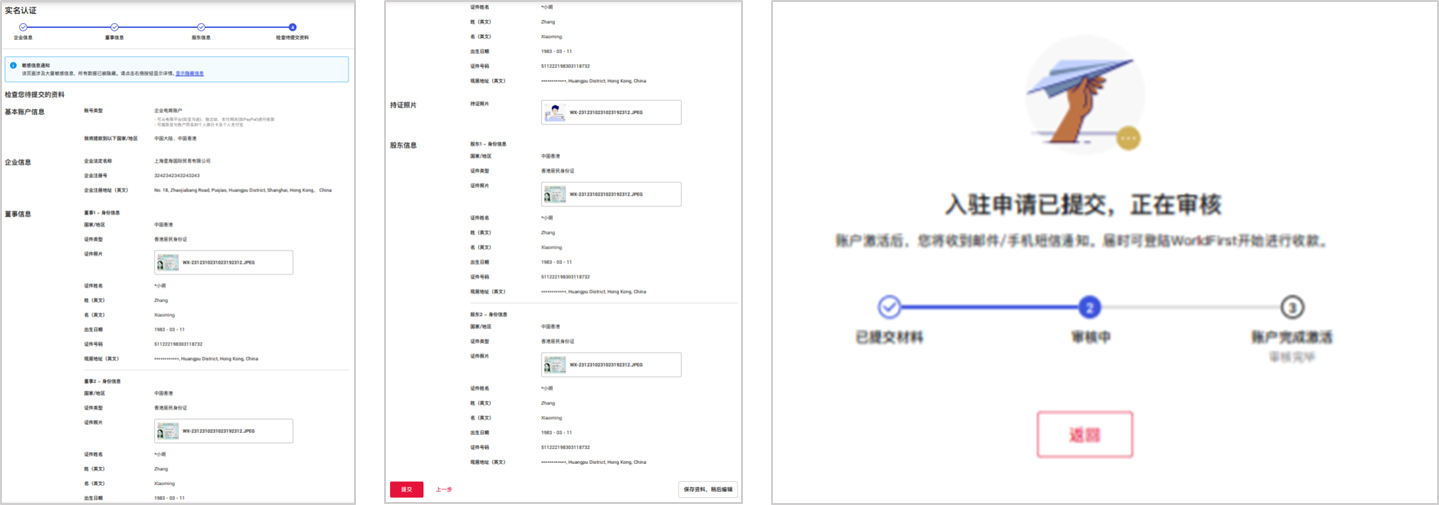Viewport: 1439px width, 505px height.
Task: Open 股东1 ID photo thumbnail
Action: [x=555, y=195]
